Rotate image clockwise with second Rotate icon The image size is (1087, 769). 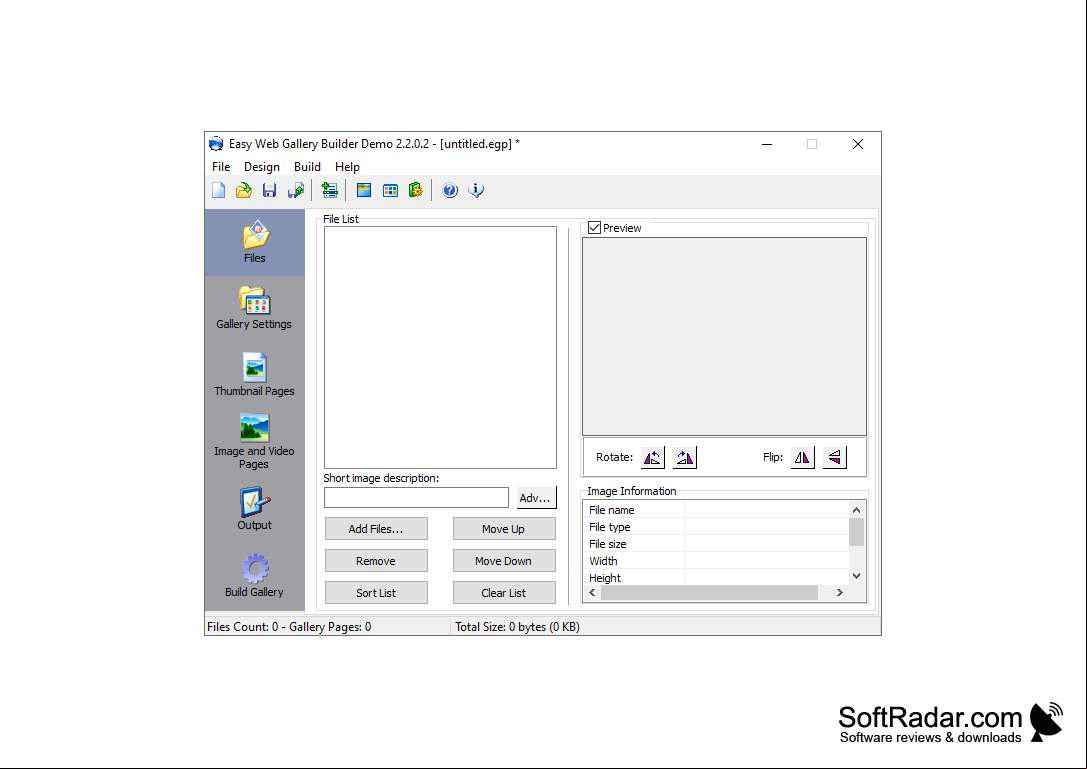[x=685, y=458]
